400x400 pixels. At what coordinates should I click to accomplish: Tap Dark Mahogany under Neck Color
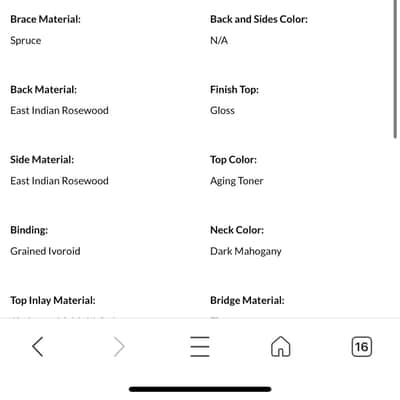click(x=246, y=251)
